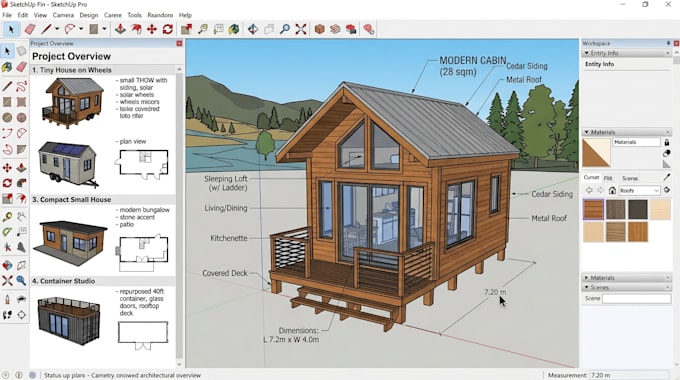Screen dimensions: 680x380
Task: Switch to the Fill tab in Materials
Action: pyautogui.click(x=608, y=178)
